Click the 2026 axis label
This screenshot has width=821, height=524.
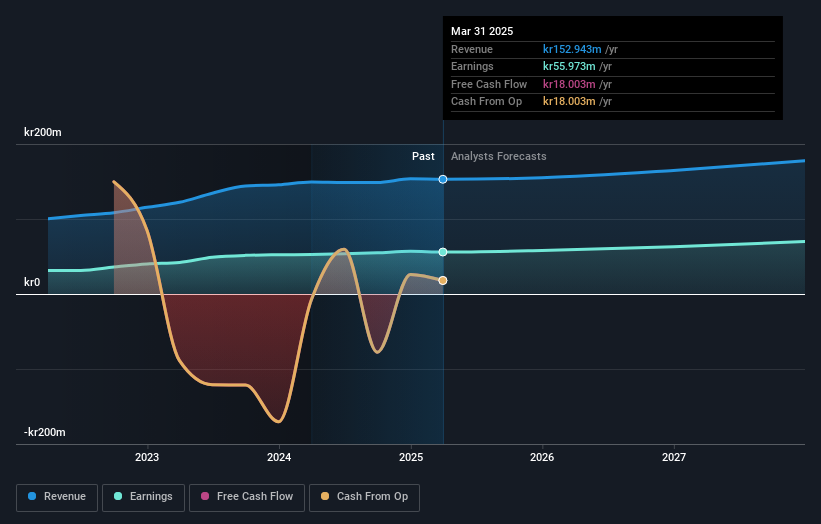pos(542,458)
